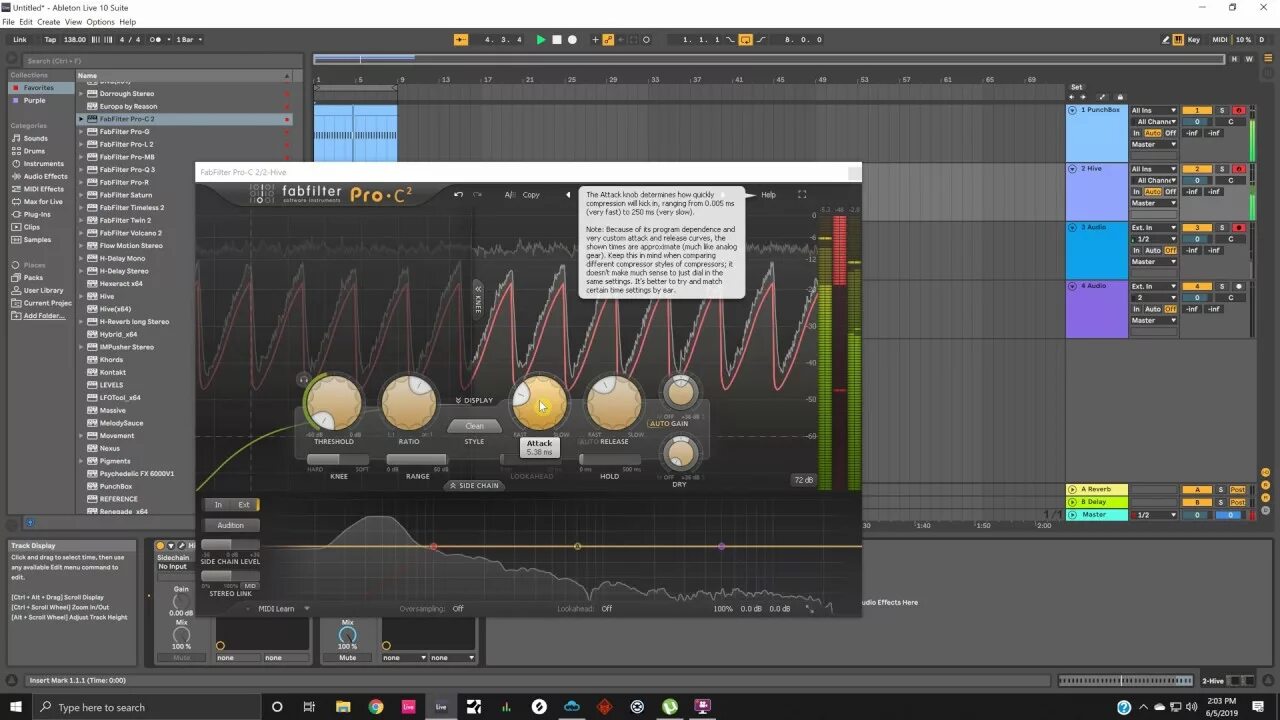
Task: Solo the 1 PunchBox track
Action: pyautogui.click(x=1222, y=110)
